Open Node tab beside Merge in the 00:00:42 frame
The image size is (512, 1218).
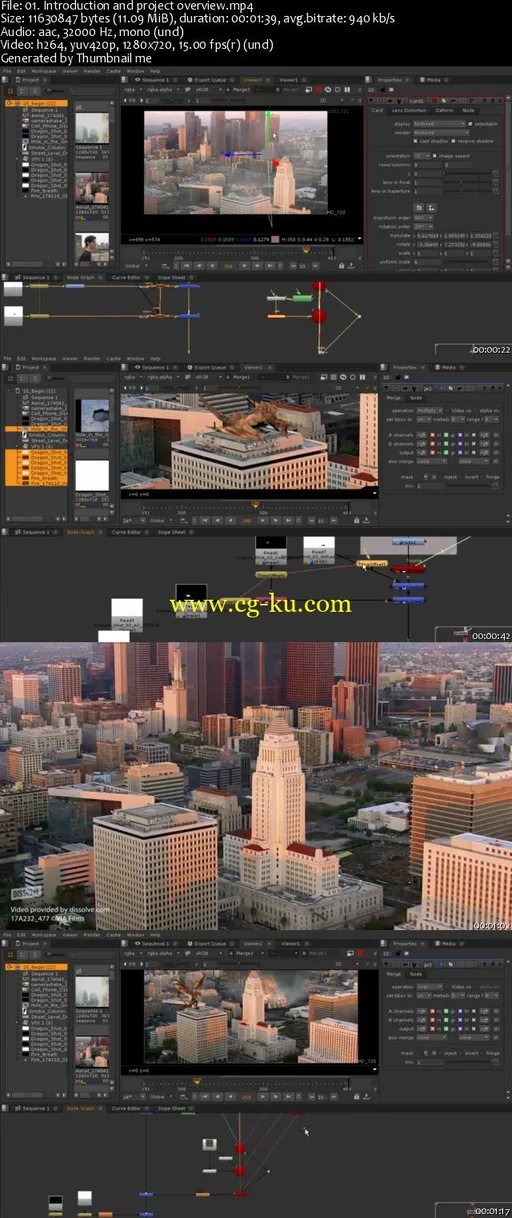click(416, 397)
